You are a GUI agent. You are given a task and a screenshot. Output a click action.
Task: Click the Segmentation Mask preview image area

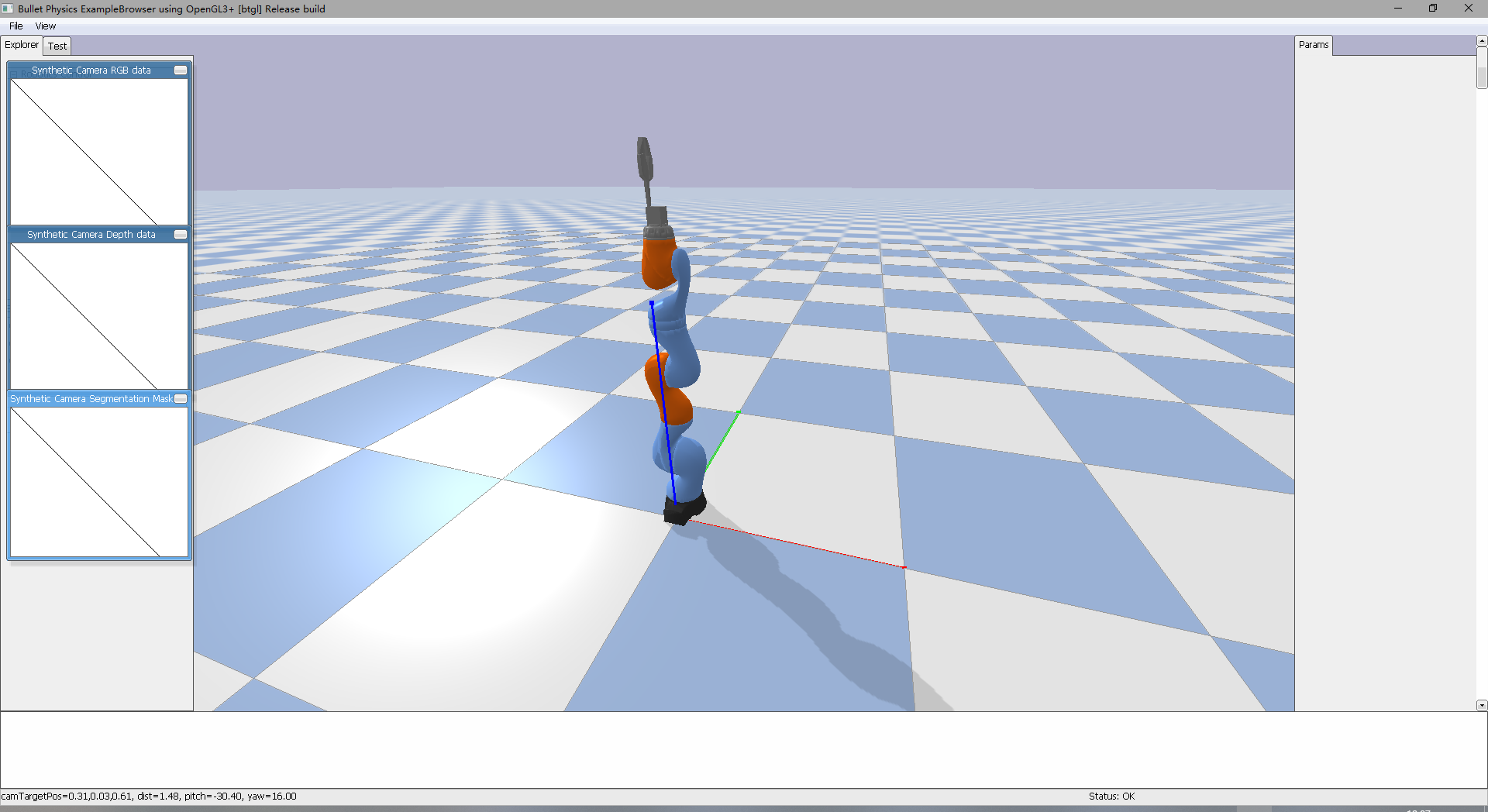(98, 480)
